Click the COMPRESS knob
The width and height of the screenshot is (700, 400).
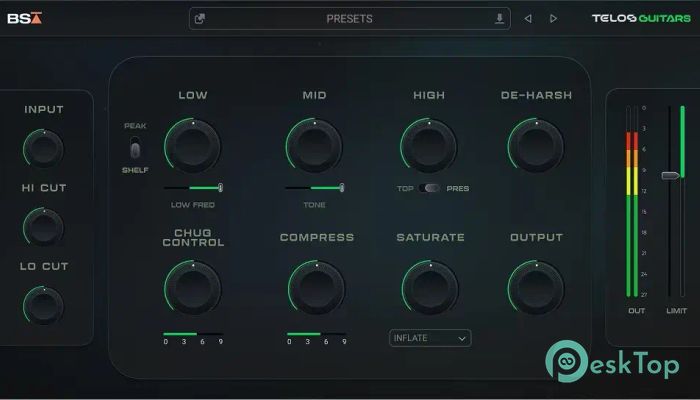(x=316, y=288)
